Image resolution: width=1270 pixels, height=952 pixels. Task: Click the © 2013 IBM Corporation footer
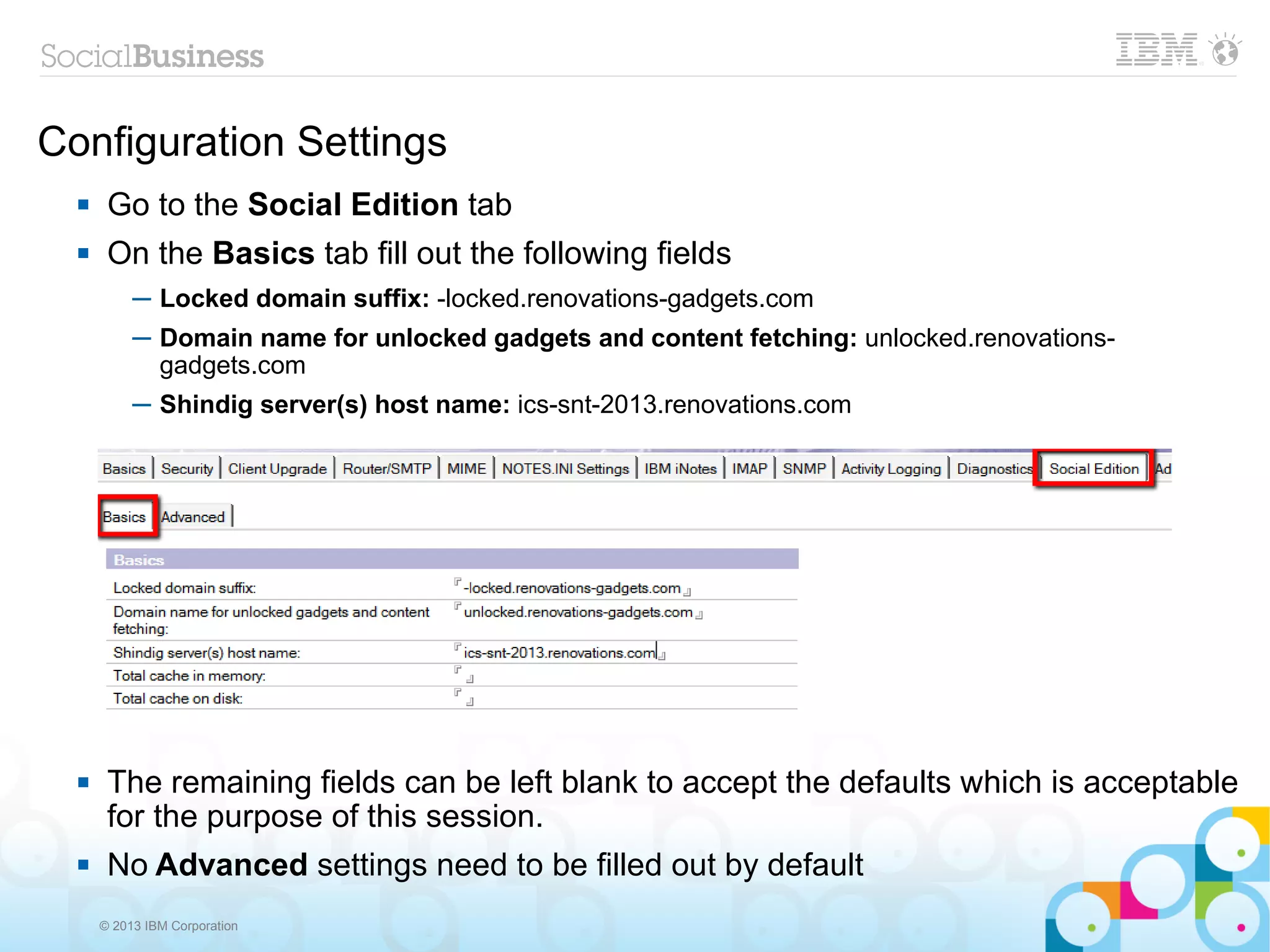click(x=169, y=926)
